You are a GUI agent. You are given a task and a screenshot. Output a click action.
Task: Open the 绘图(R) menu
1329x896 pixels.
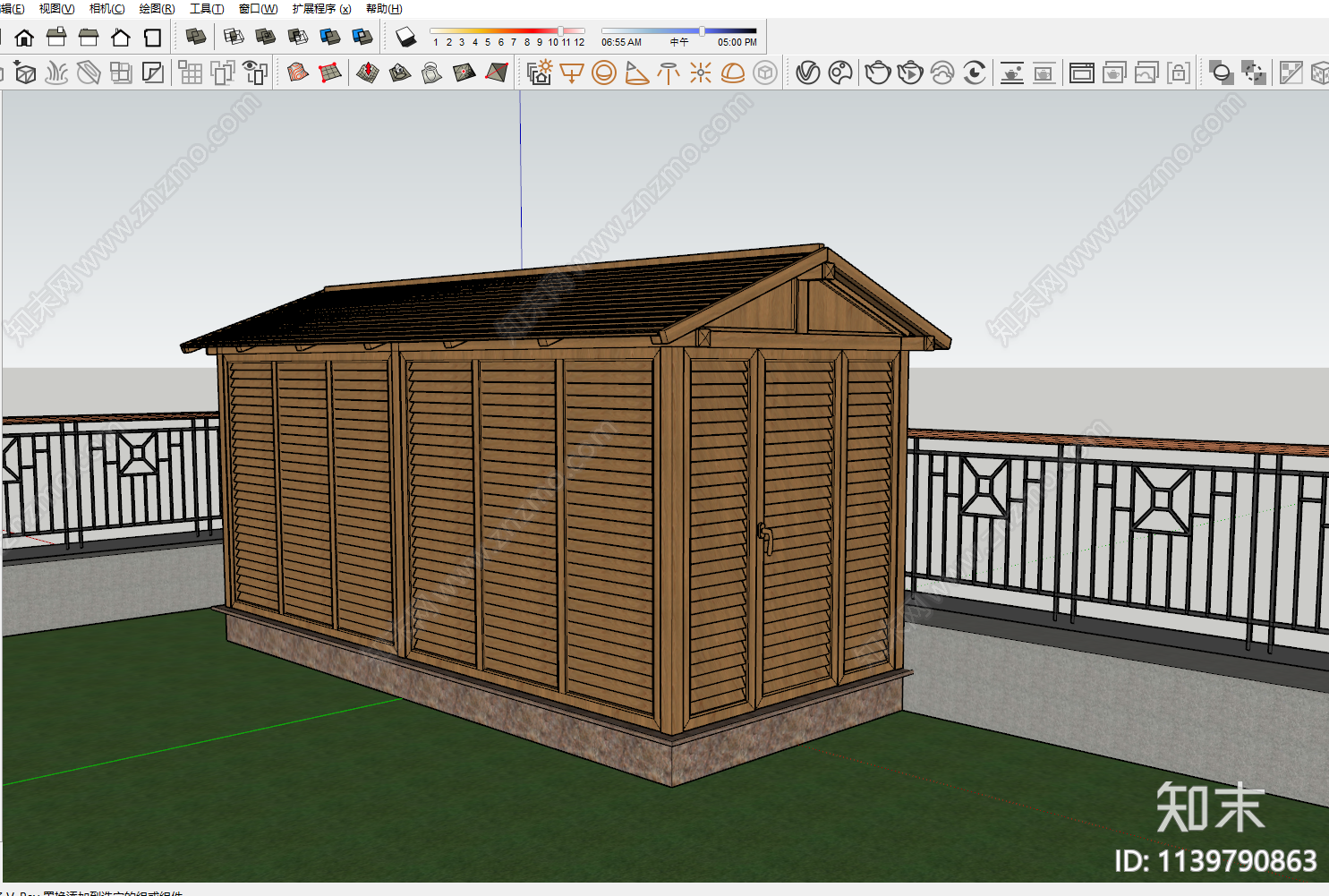(x=157, y=8)
